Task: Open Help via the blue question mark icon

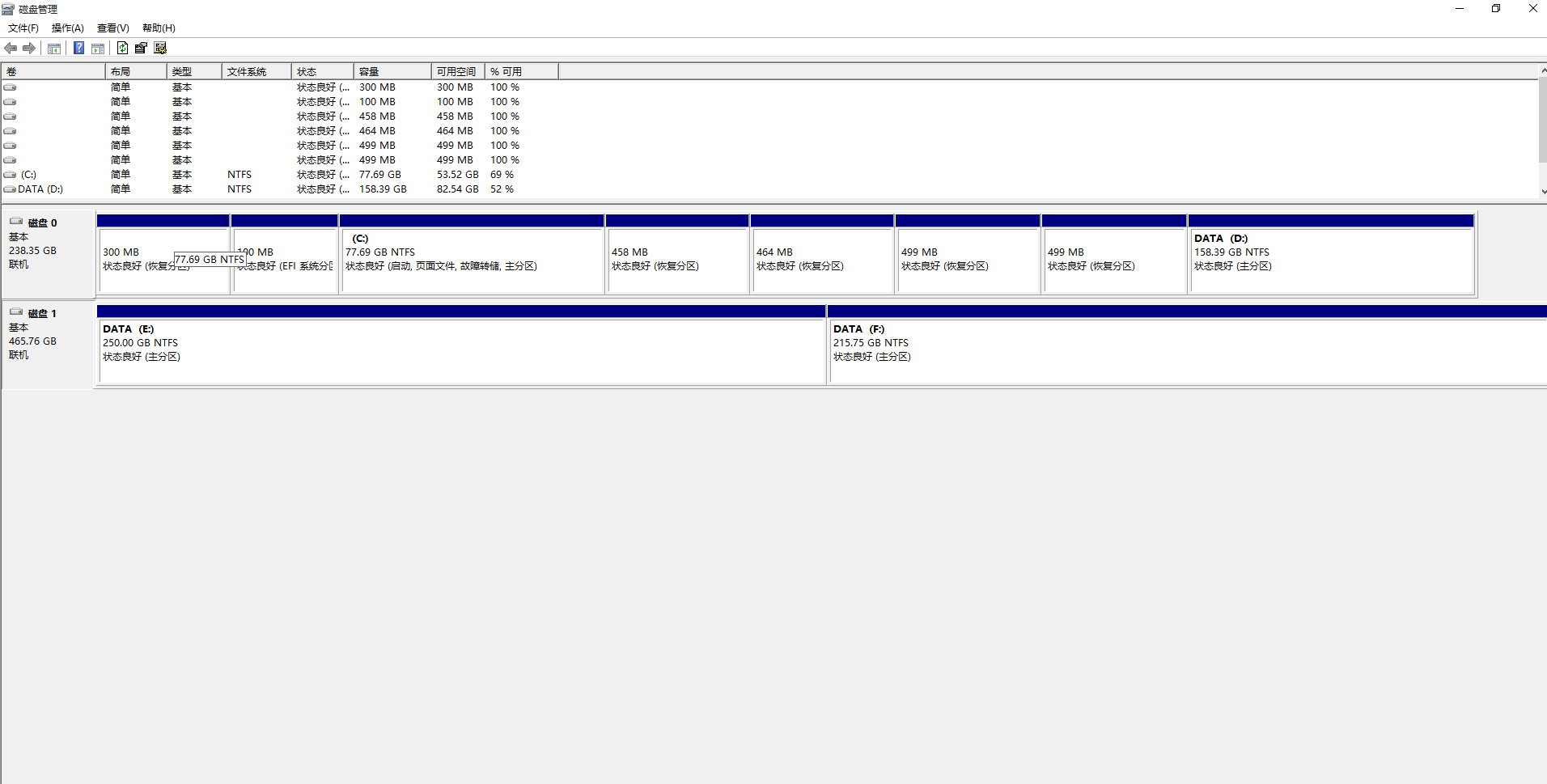Action: click(x=78, y=49)
